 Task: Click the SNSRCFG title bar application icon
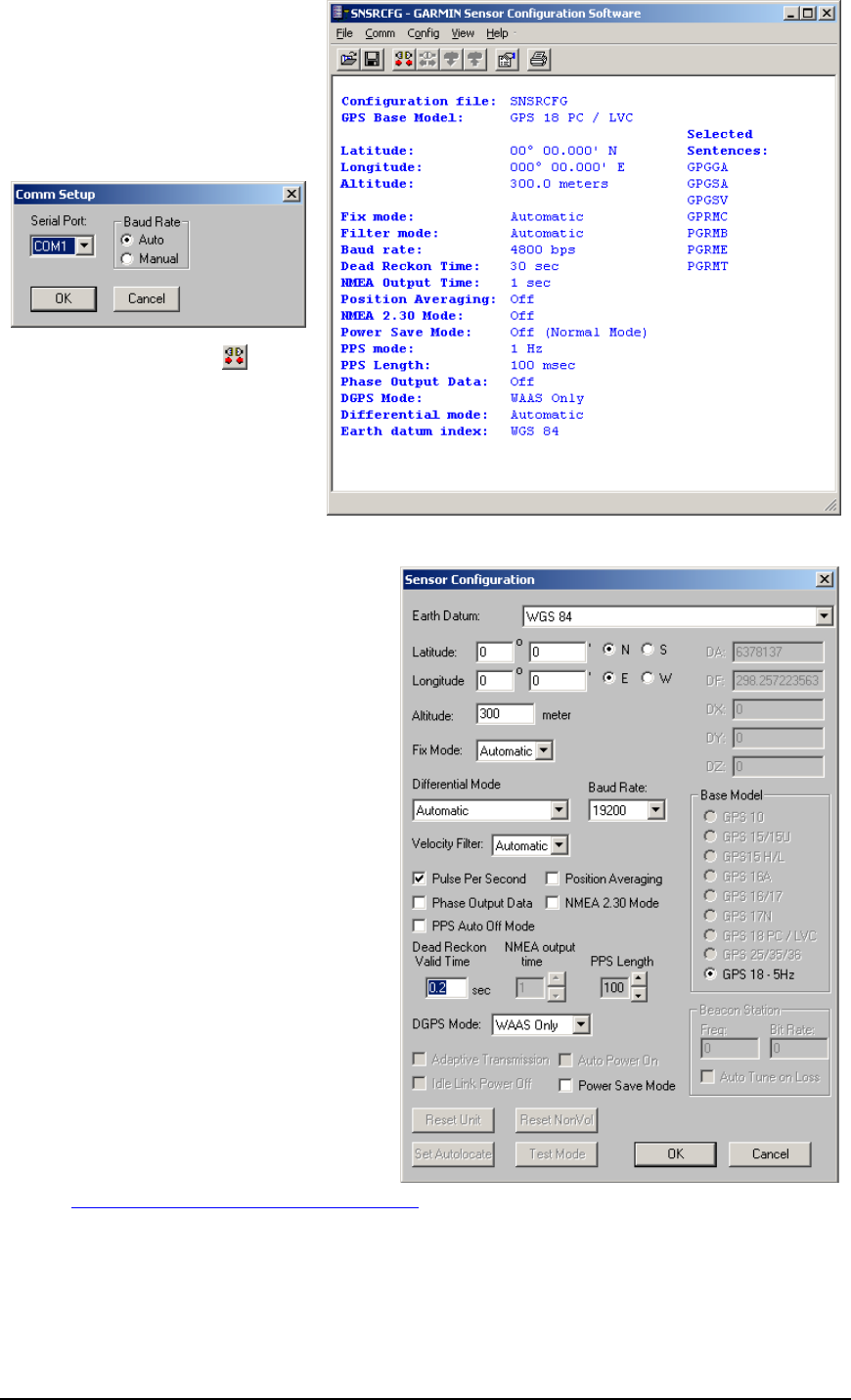coord(339,14)
